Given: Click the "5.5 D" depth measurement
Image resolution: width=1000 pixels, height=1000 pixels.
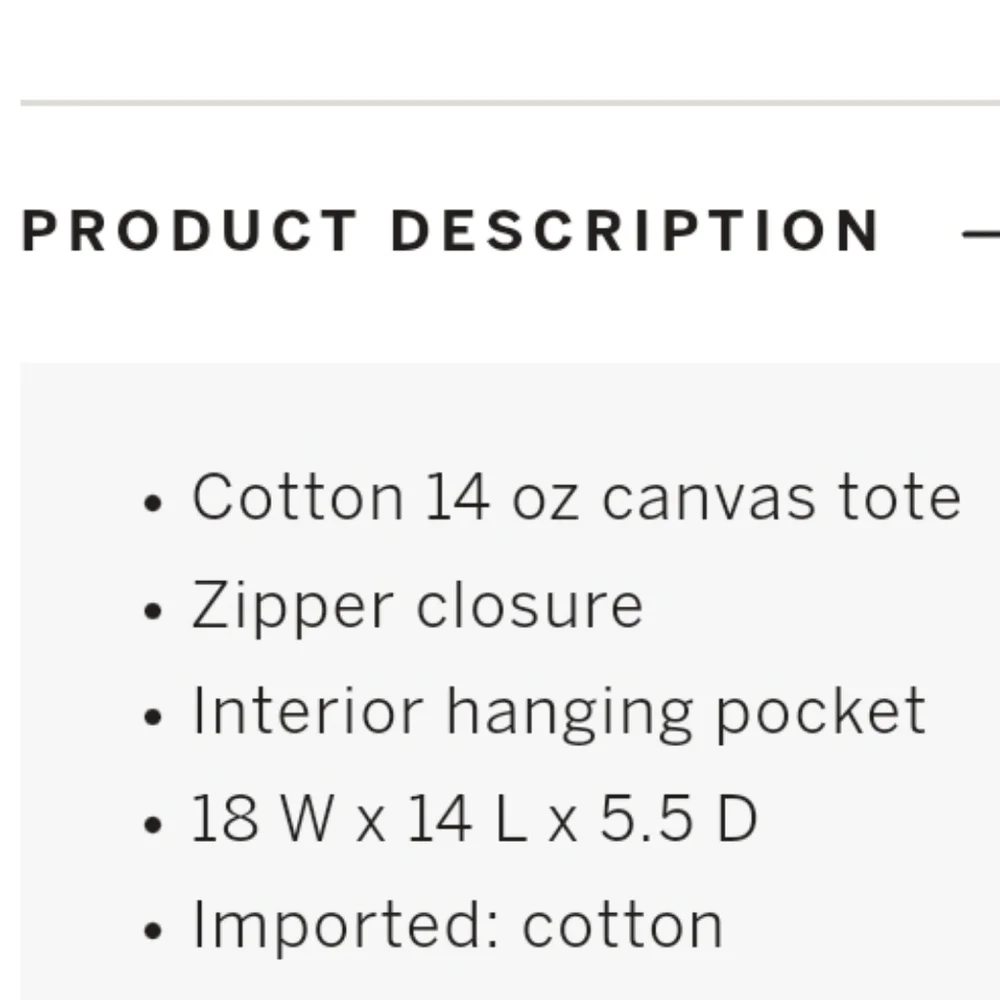Looking at the screenshot, I should (x=678, y=820).
